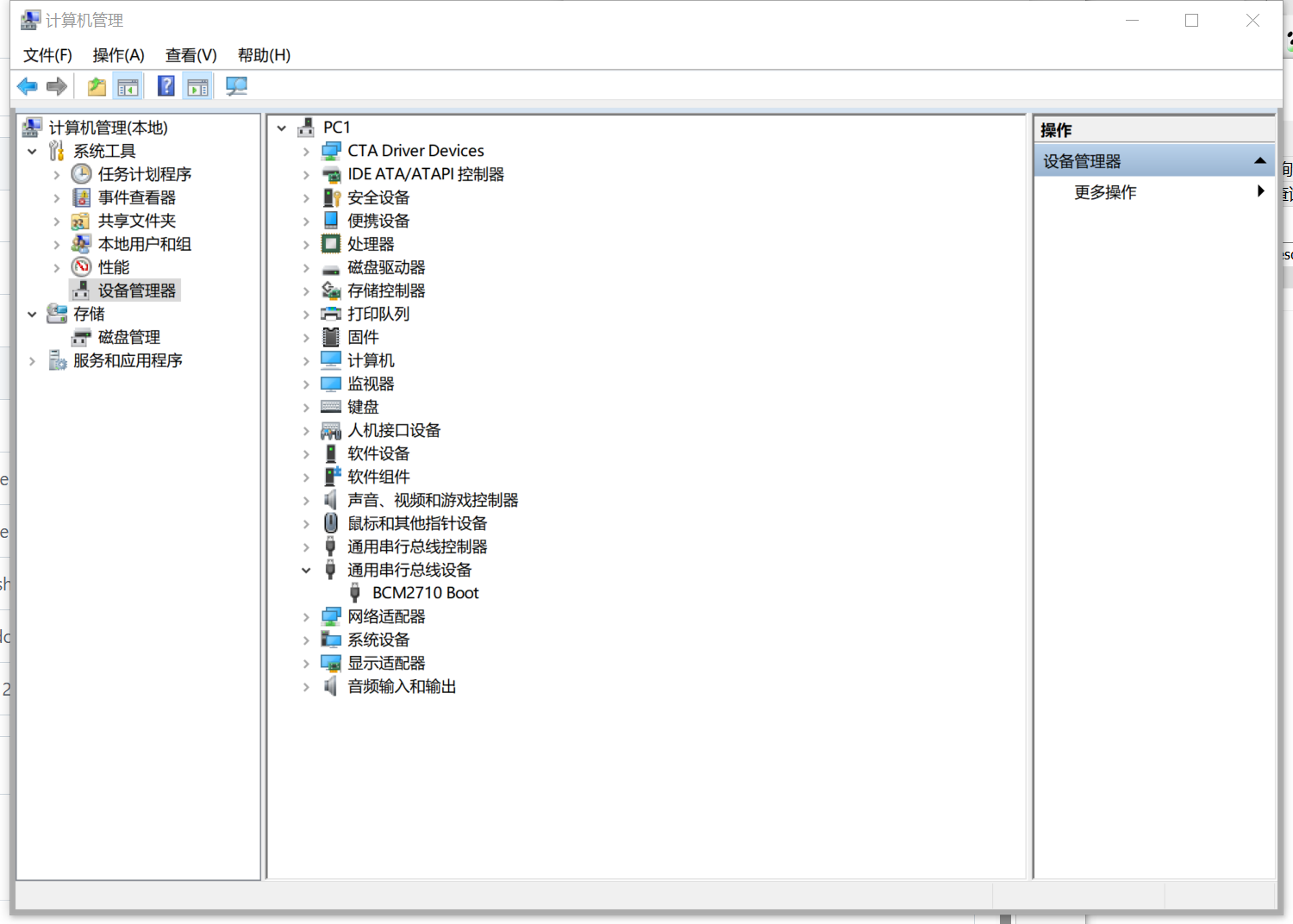Collapse the 通用串行总线设备 node

point(306,571)
